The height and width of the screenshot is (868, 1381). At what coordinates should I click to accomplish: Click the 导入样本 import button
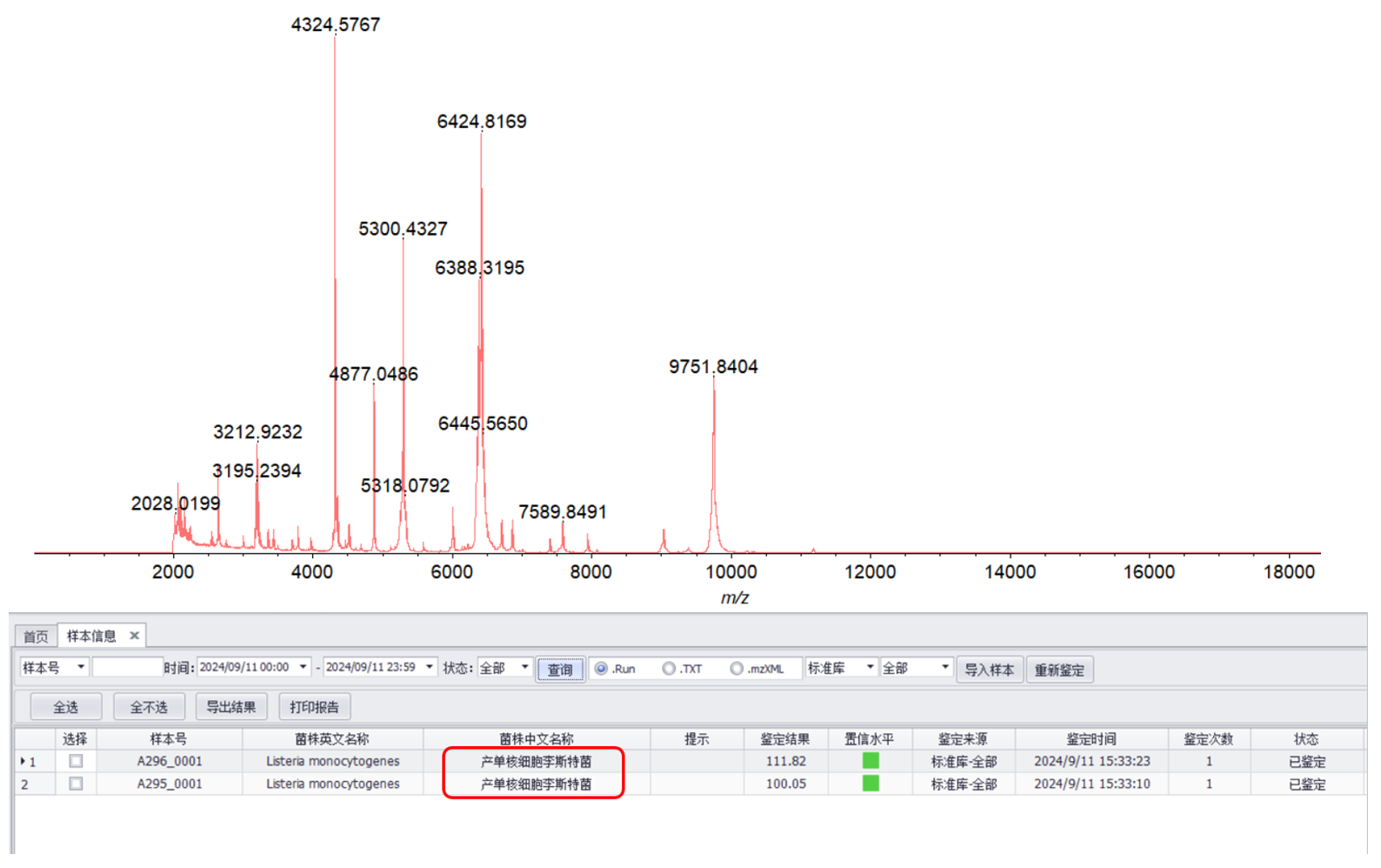tap(989, 670)
